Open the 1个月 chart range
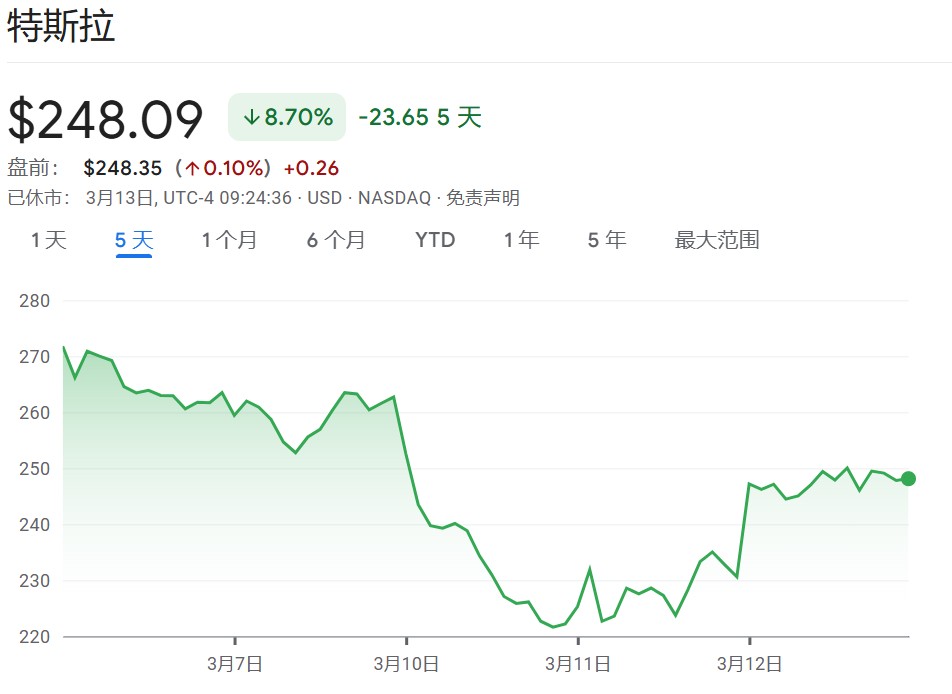952x694 pixels. point(230,240)
